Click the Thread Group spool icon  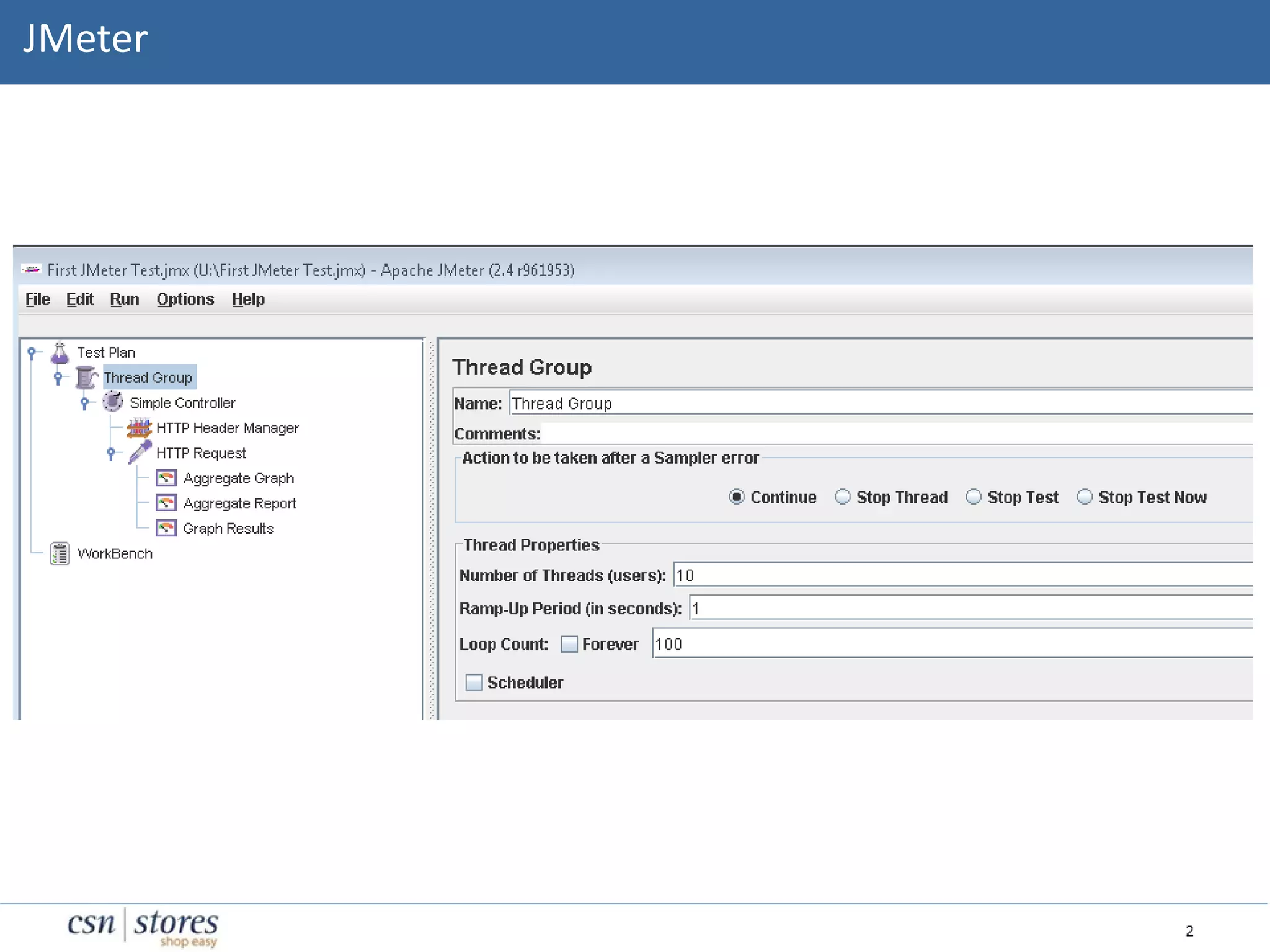[x=86, y=377]
